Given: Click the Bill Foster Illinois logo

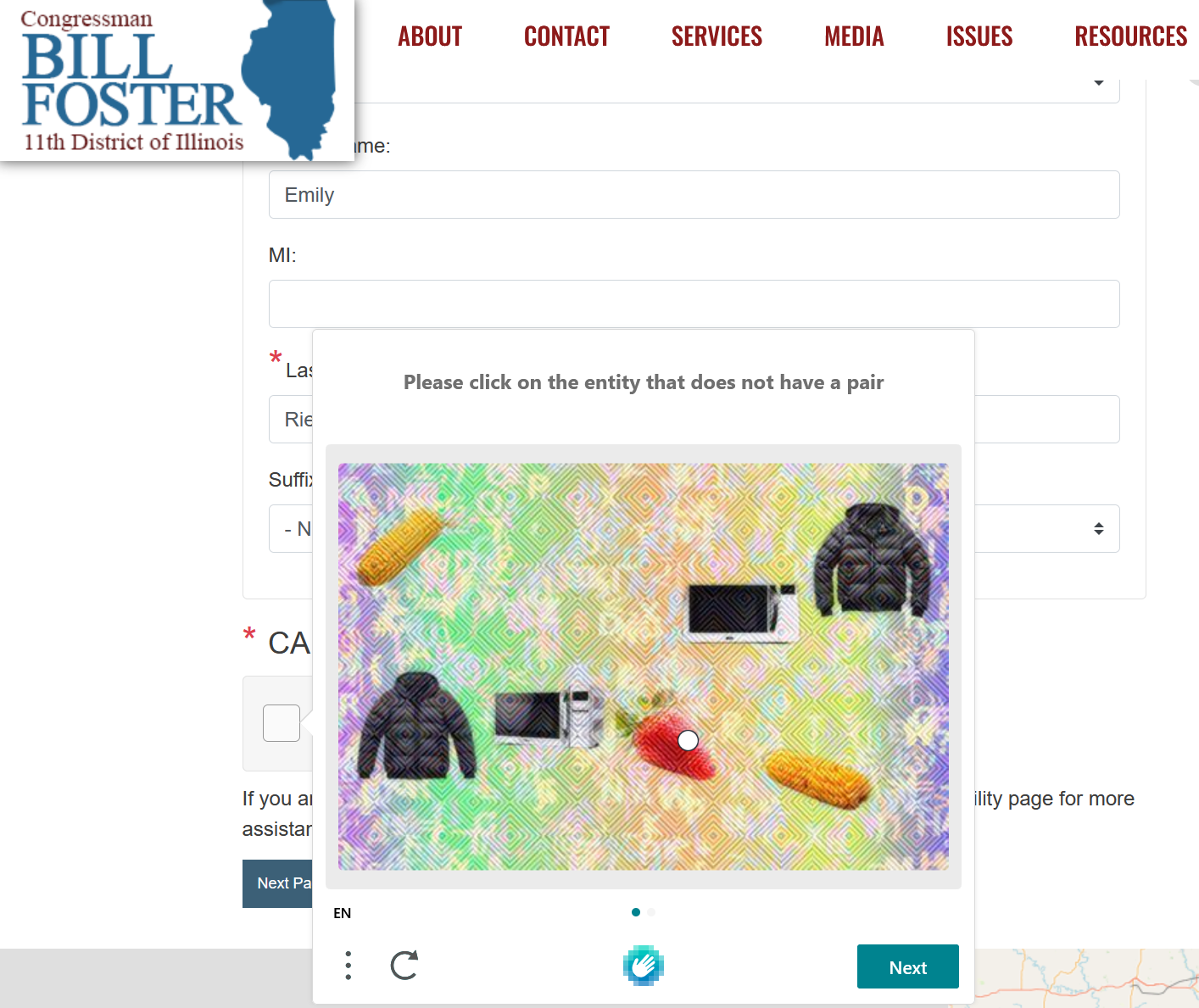Looking at the screenshot, I should tap(177, 81).
